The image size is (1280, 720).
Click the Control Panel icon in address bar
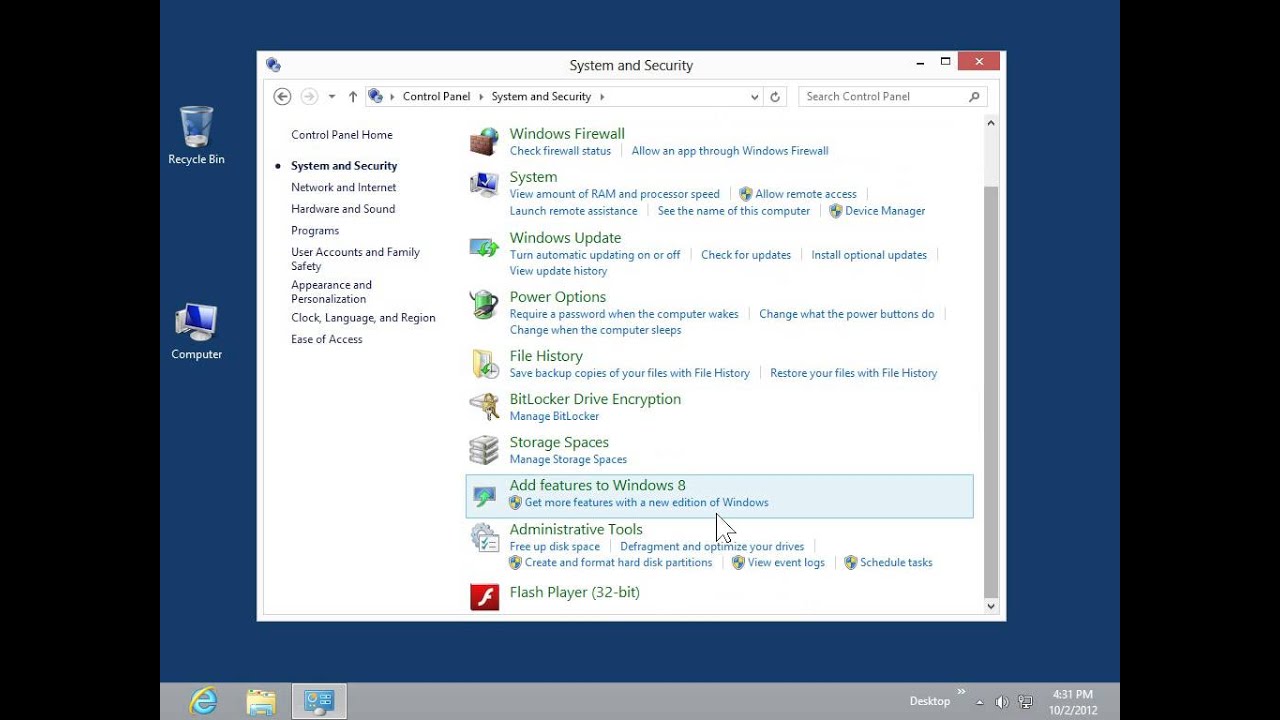point(376,96)
